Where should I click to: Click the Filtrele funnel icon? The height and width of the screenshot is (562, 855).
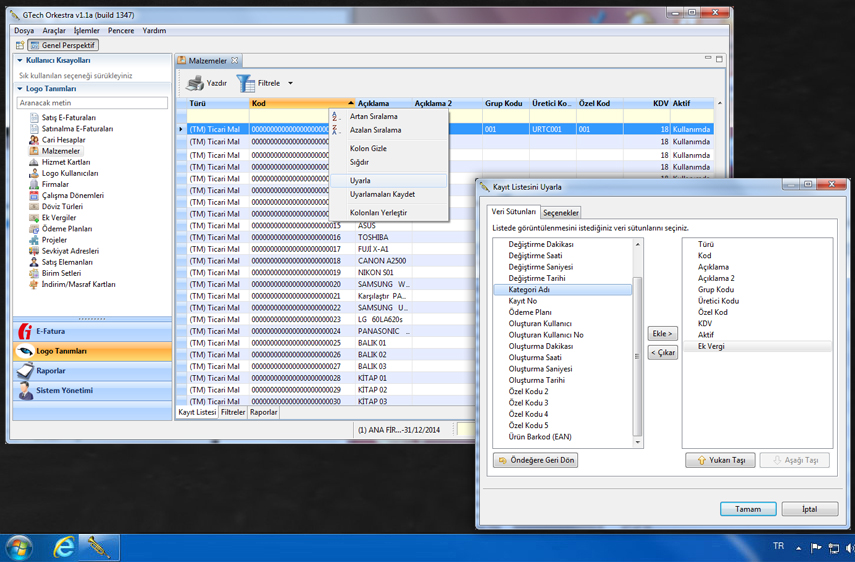pos(246,83)
